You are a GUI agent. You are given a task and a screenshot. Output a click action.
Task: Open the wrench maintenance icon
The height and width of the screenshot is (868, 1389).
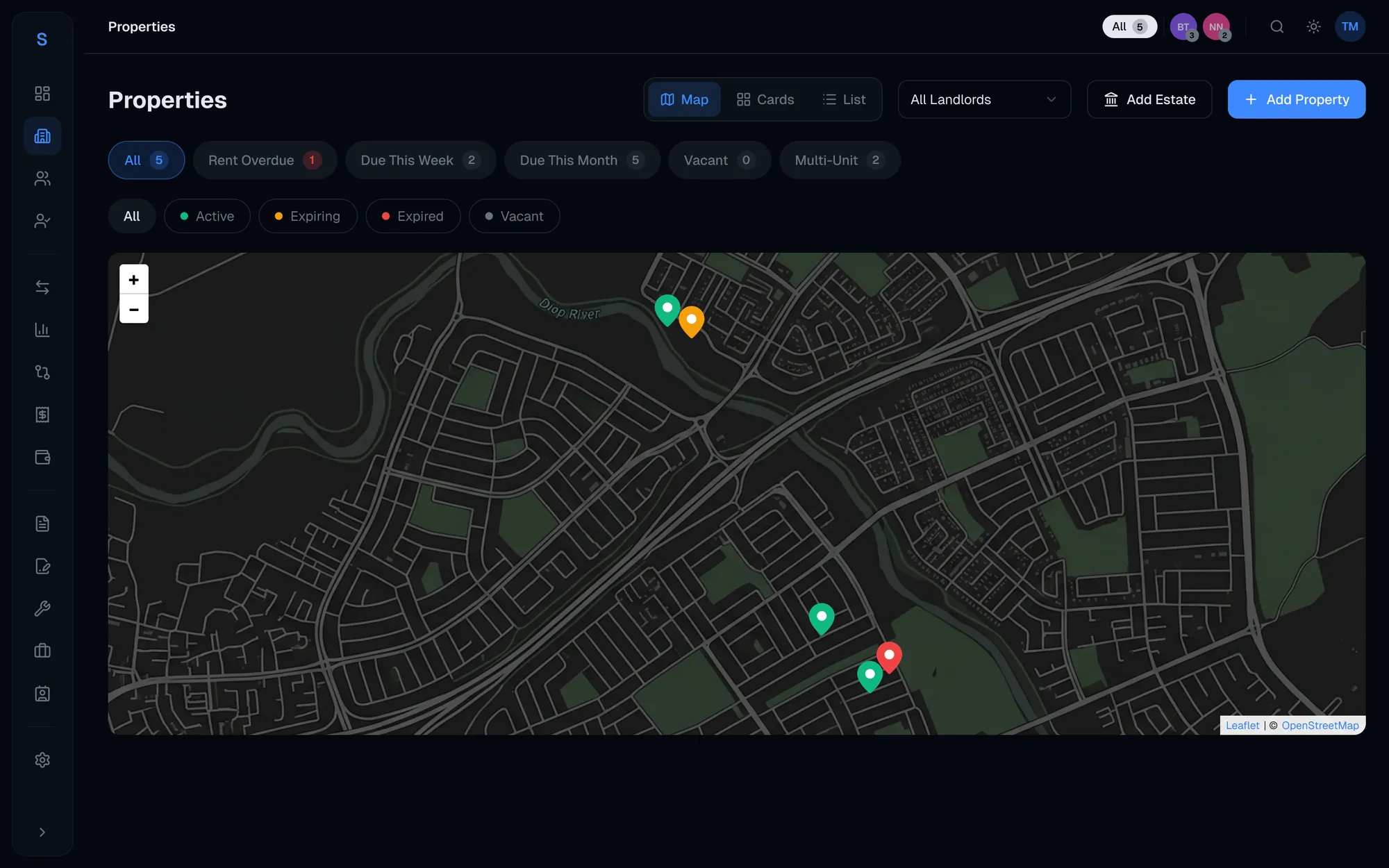tap(42, 608)
